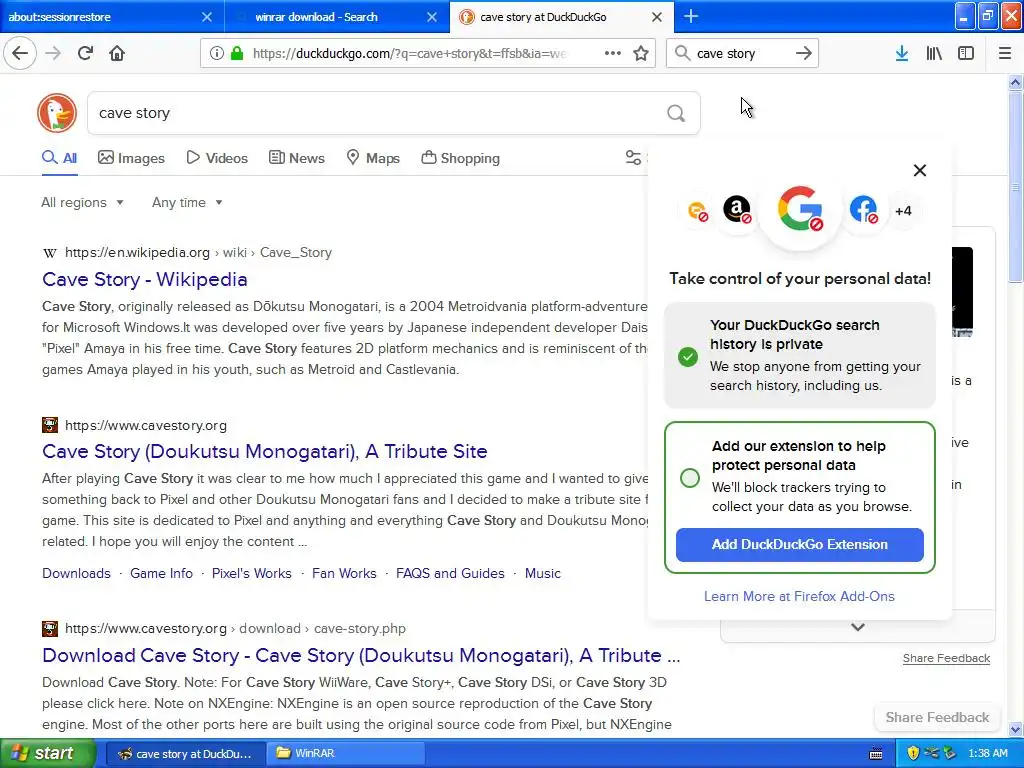Click the Firefox address bar URL

(409, 54)
